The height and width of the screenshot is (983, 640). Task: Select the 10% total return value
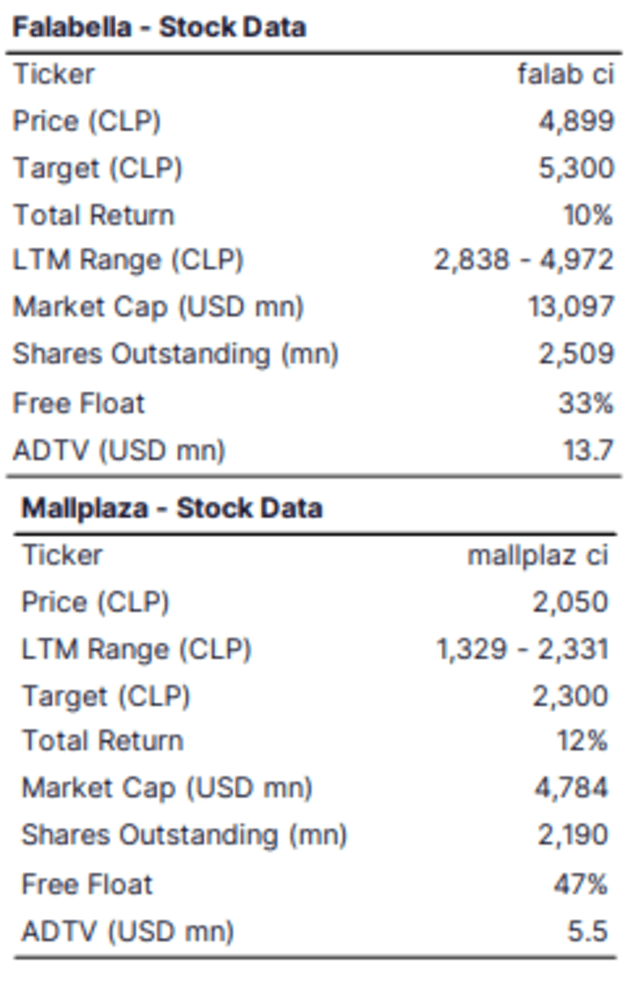click(x=588, y=215)
